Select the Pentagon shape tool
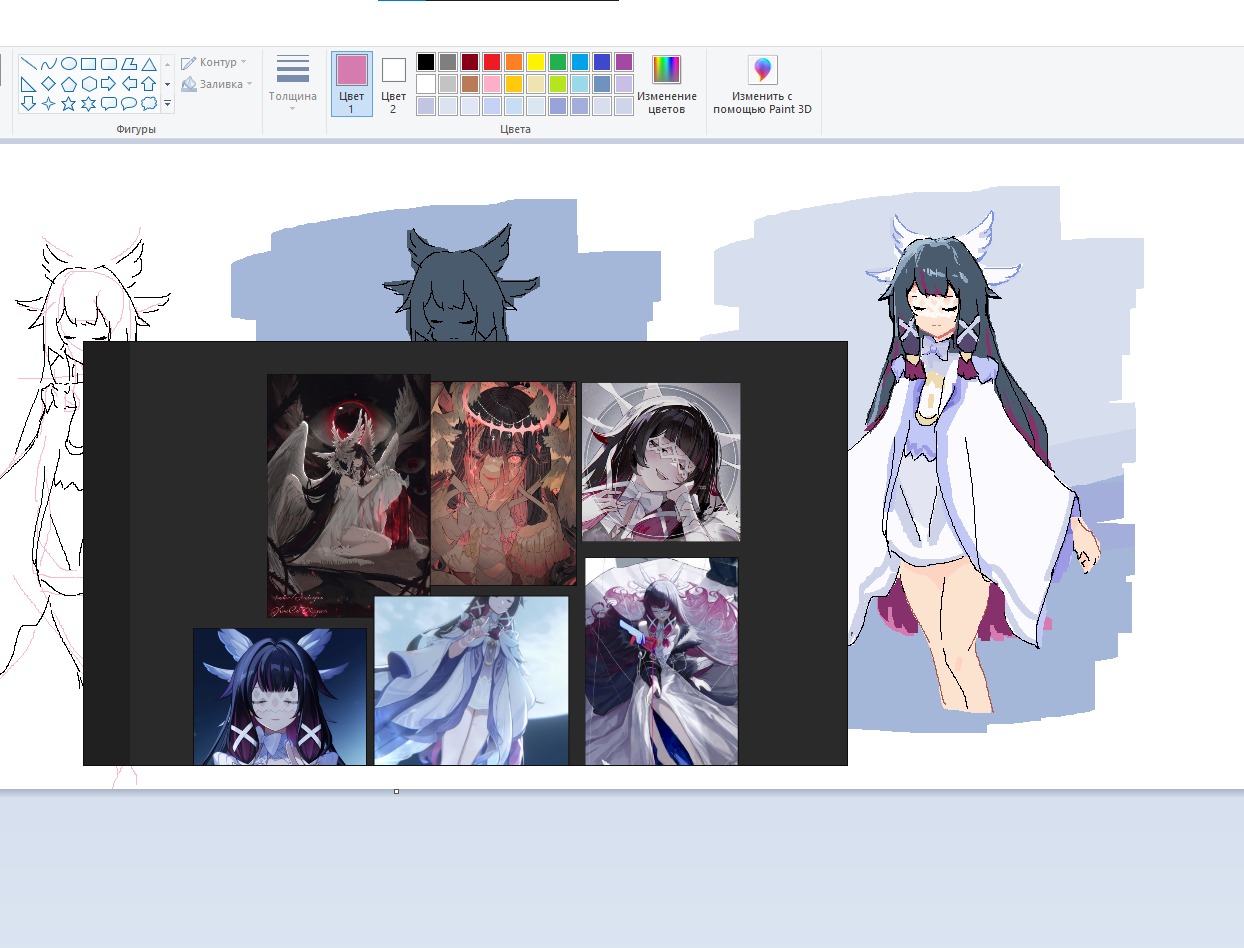Screen dimensions: 1244x948 pyautogui.click(x=68, y=83)
